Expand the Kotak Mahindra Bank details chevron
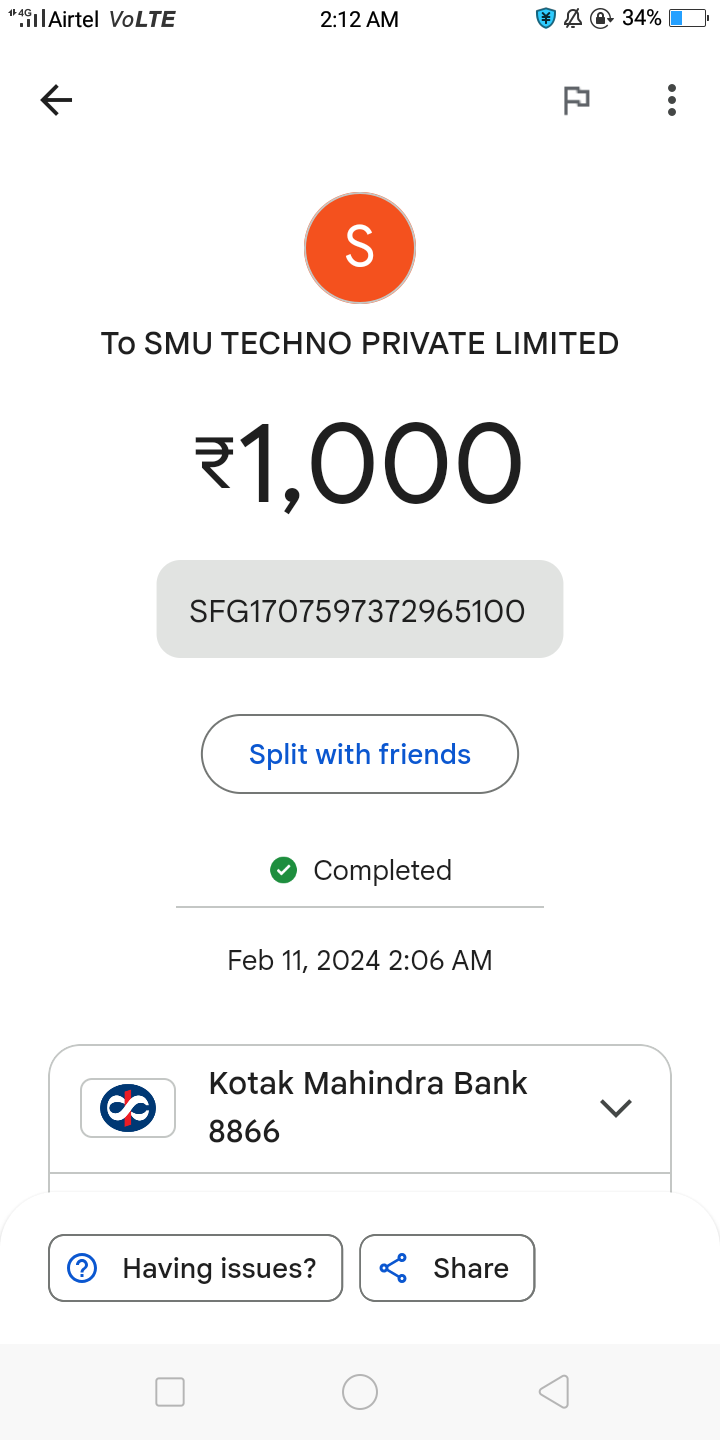 615,1108
